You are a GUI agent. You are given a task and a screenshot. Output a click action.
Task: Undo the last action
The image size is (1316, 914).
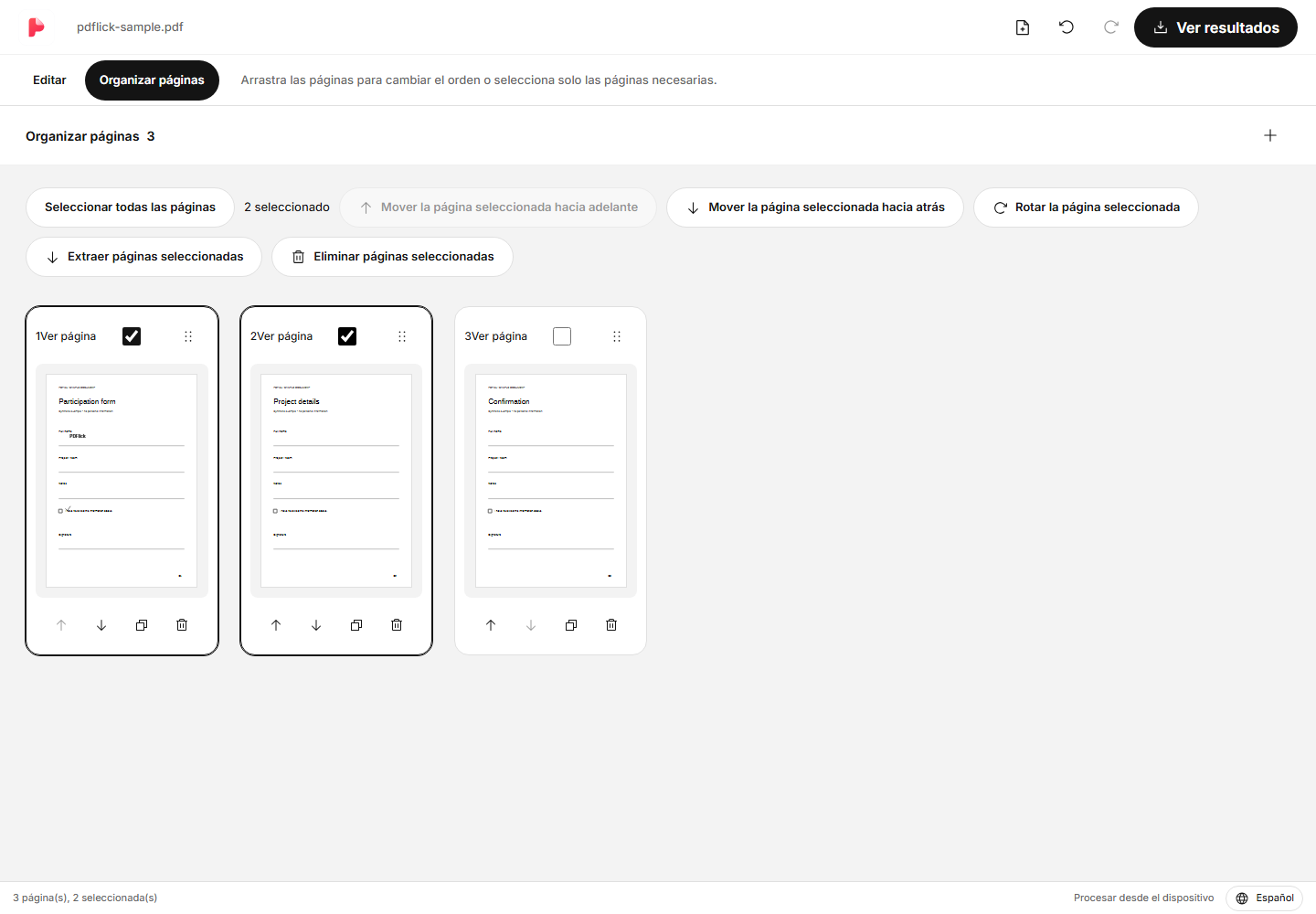pos(1067,27)
